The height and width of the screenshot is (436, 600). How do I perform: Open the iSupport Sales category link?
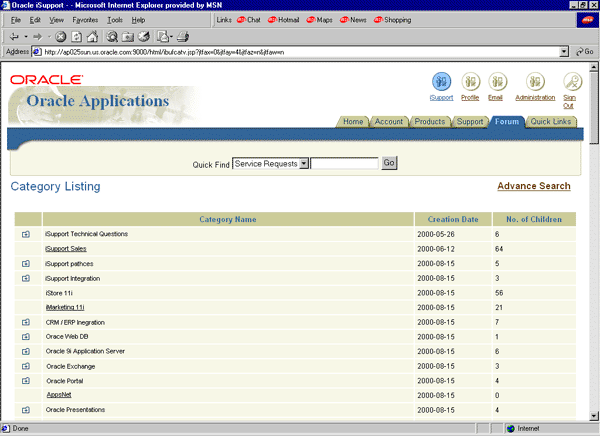coord(66,248)
